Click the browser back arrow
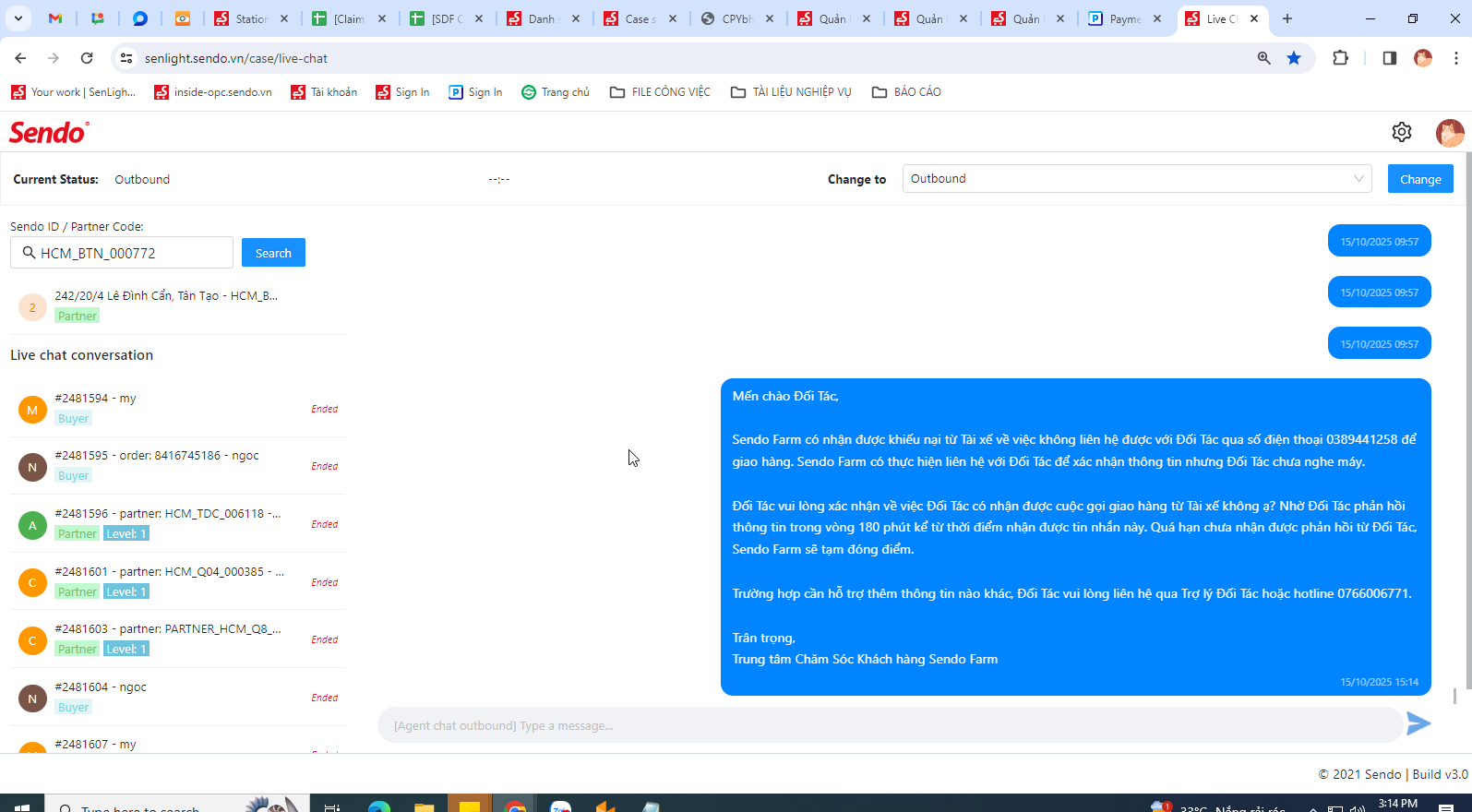 coord(20,58)
